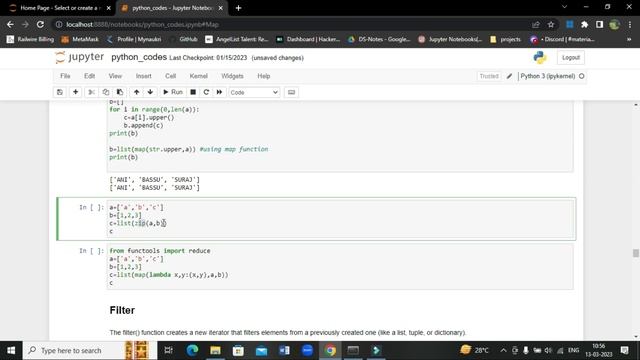Move selected cell up arrow
The image size is (640, 360).
[x=136, y=92]
